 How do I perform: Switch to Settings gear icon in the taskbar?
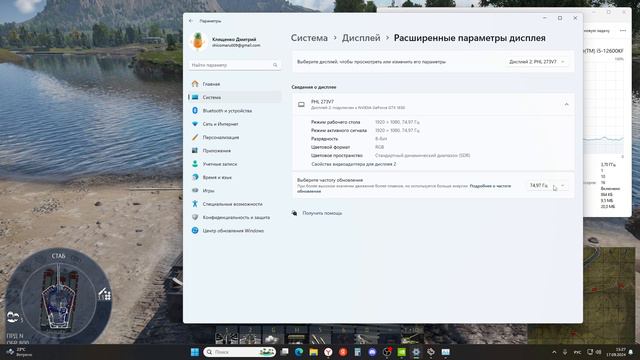coord(416,352)
